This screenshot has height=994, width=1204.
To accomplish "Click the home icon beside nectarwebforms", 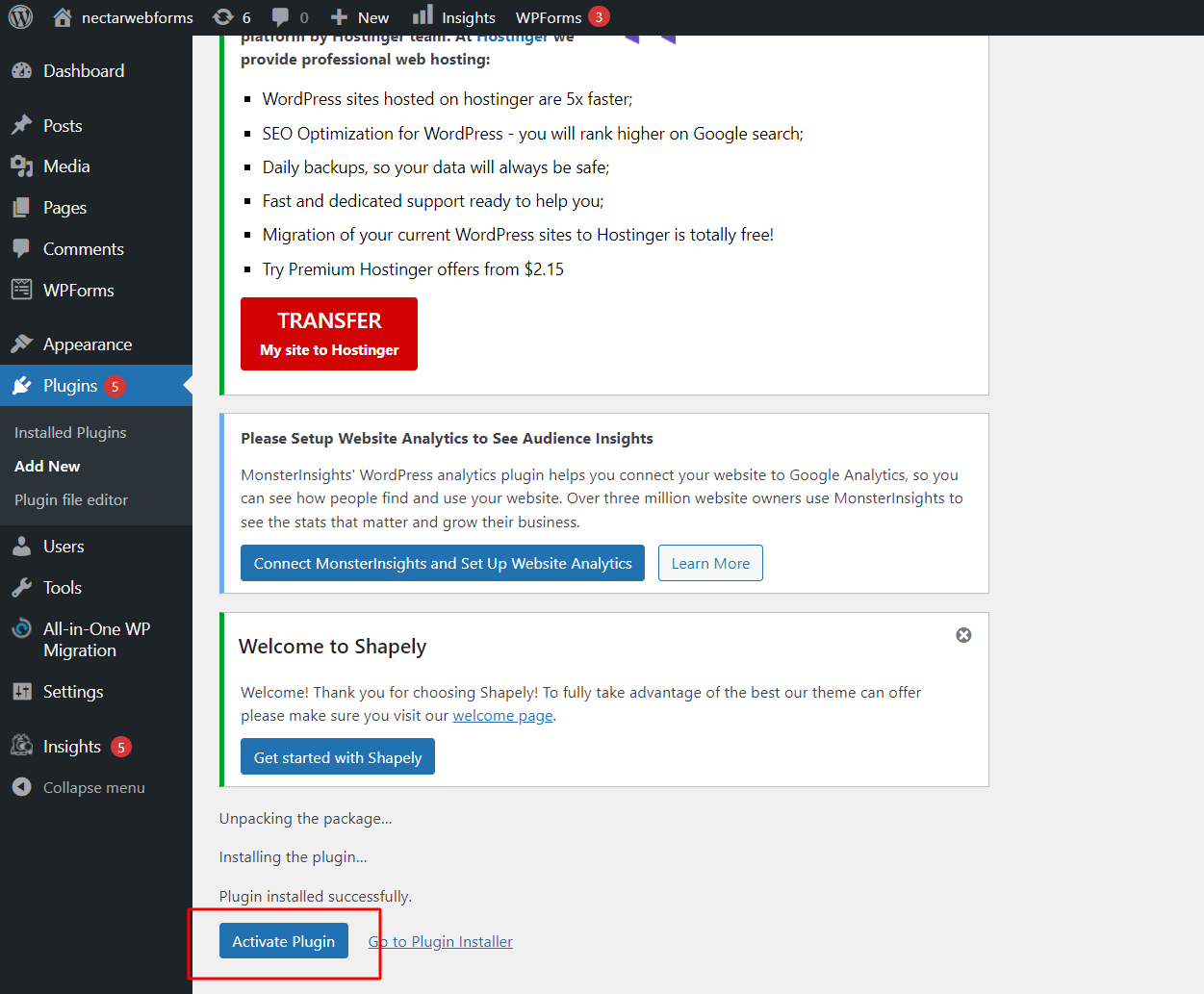I will point(63,17).
